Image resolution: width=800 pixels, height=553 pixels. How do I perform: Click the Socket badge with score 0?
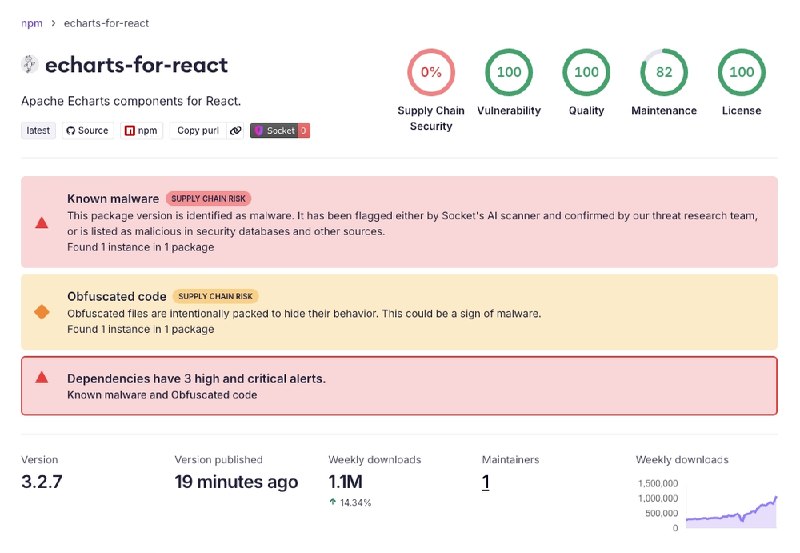[x=280, y=131]
